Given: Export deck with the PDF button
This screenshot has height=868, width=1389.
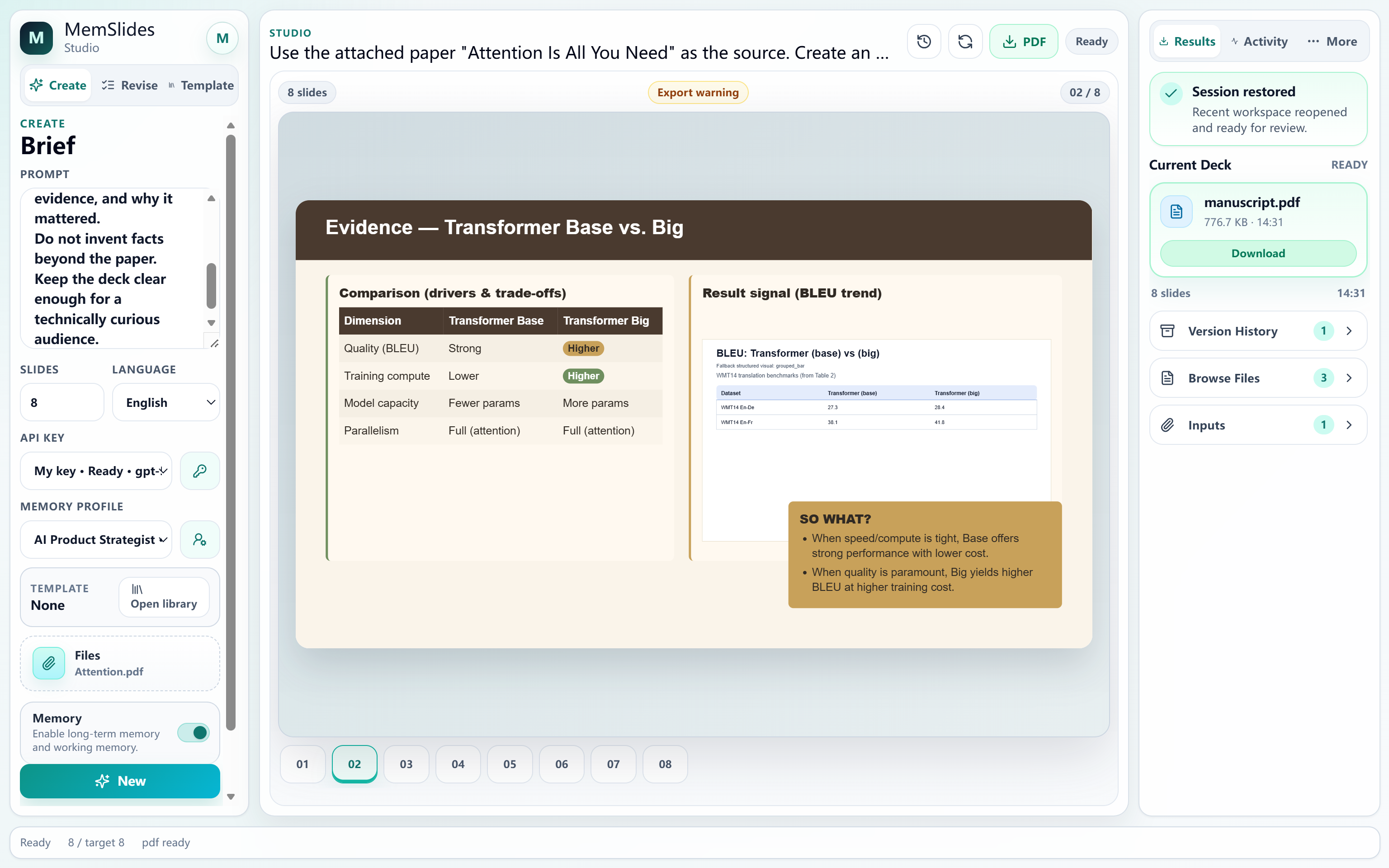Looking at the screenshot, I should pos(1024,41).
